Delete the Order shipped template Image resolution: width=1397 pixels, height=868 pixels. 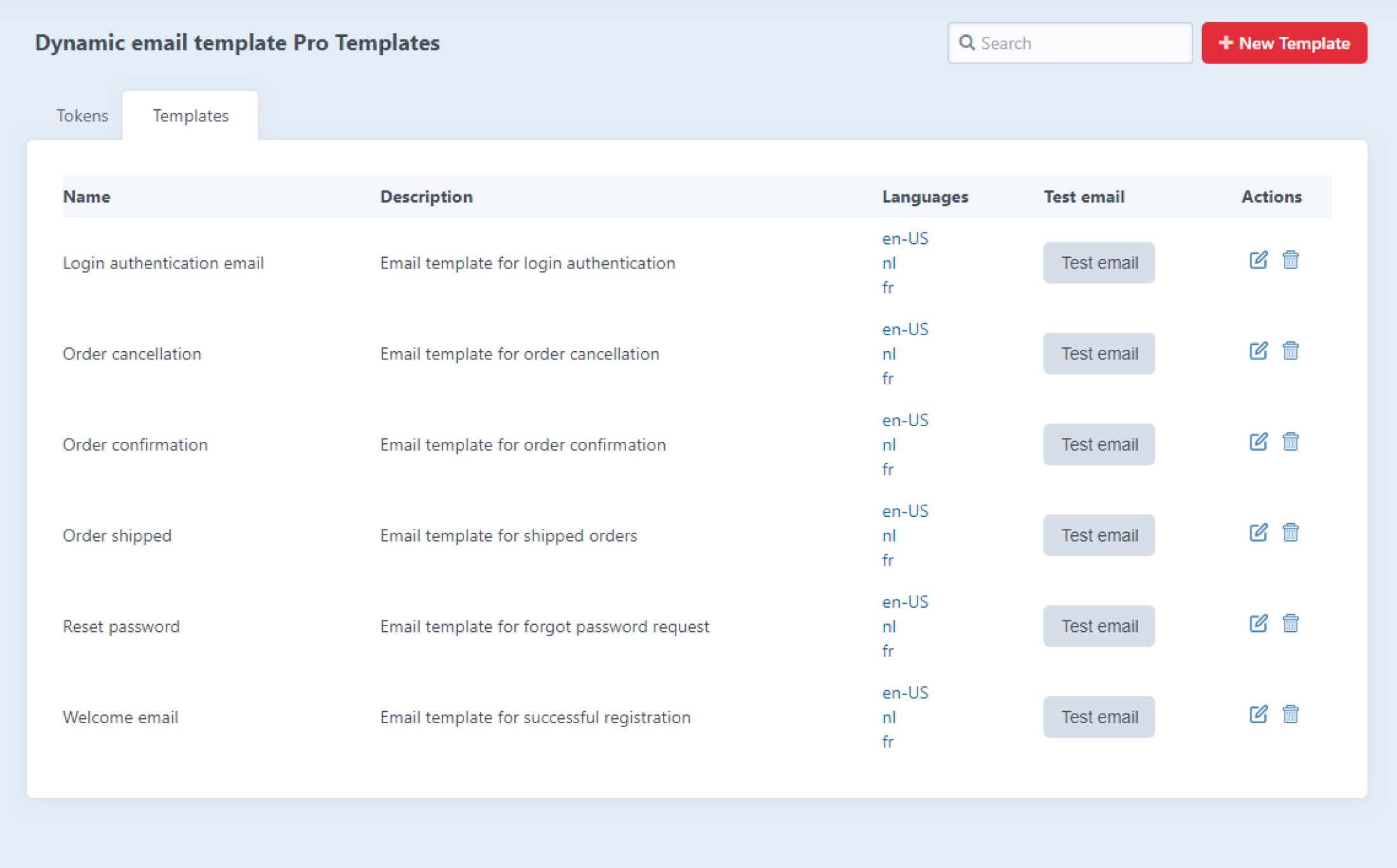[1290, 533]
